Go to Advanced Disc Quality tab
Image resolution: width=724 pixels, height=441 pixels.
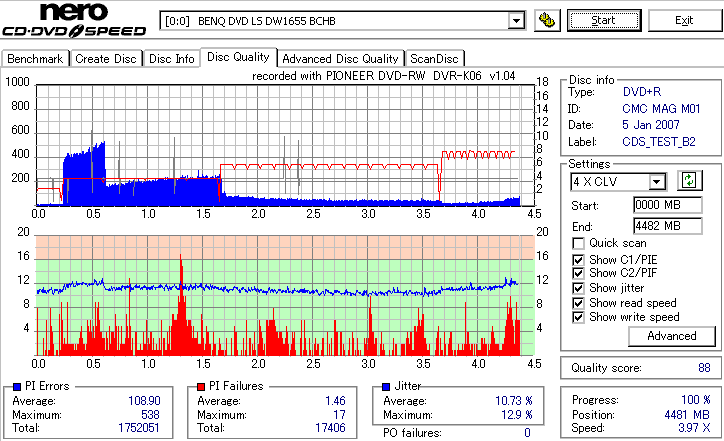click(340, 59)
